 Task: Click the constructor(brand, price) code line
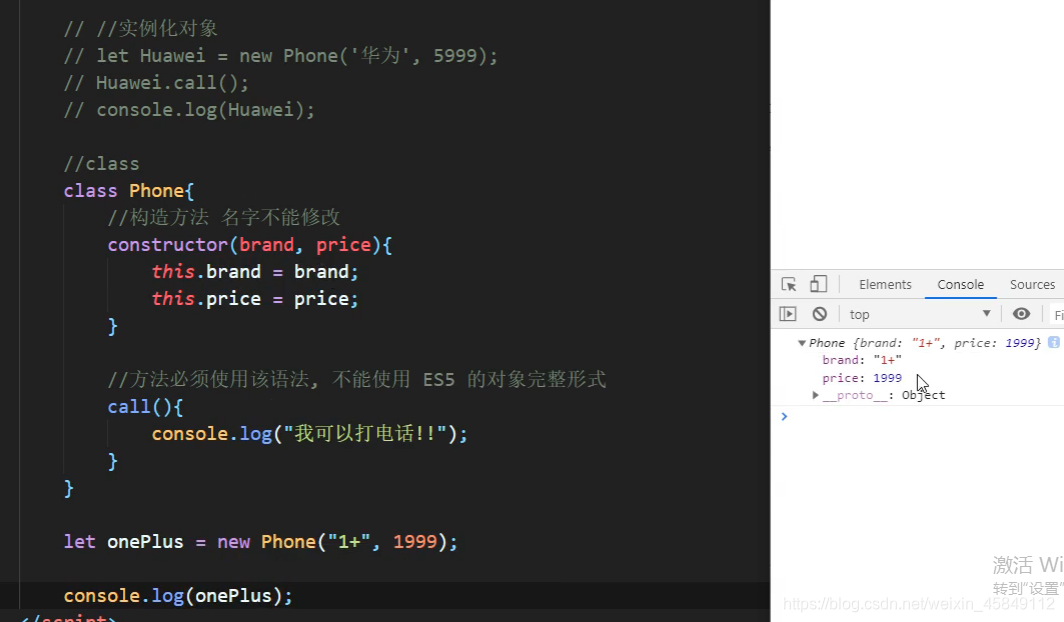[x=250, y=245]
